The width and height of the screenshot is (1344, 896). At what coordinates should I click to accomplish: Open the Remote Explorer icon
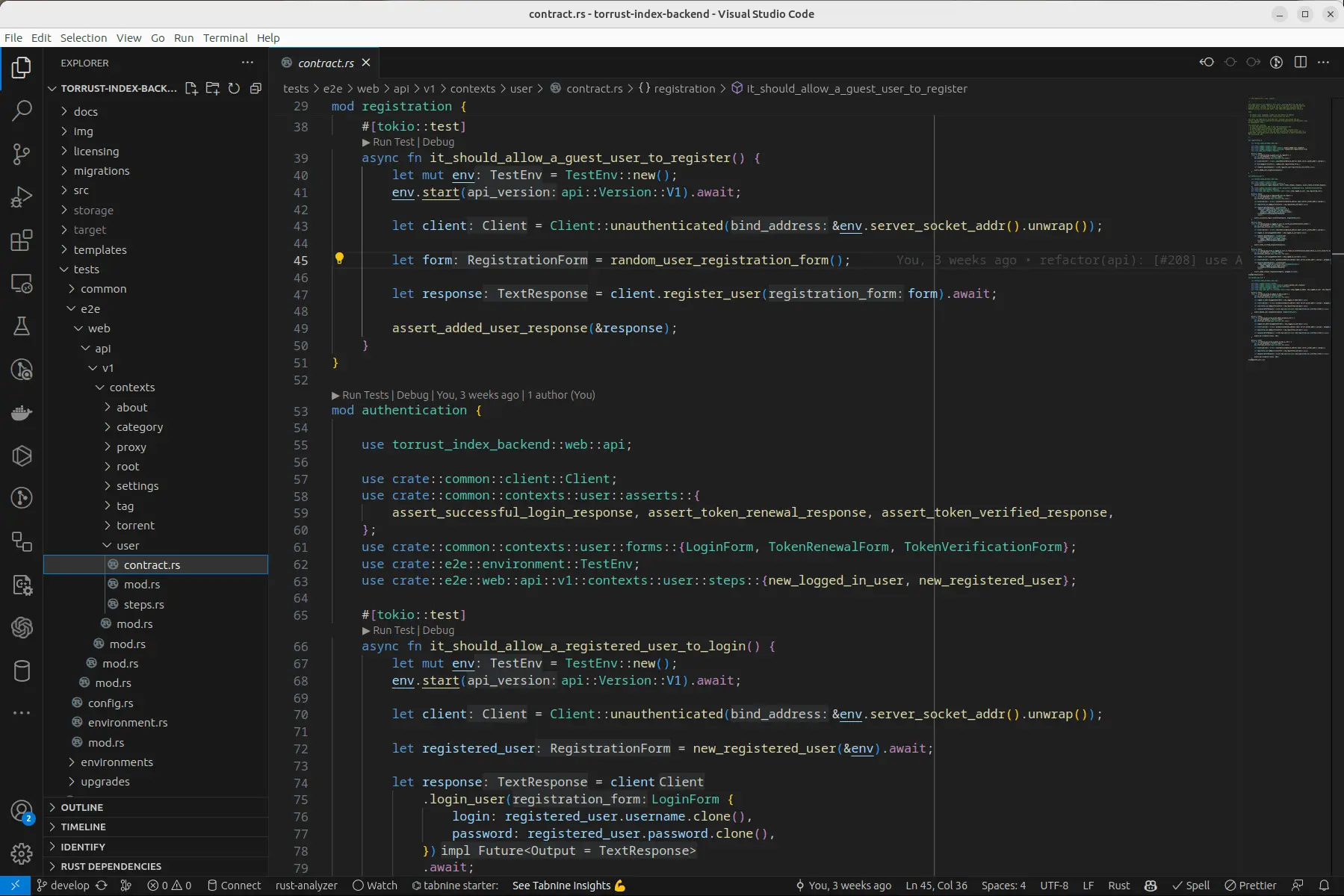click(x=22, y=284)
